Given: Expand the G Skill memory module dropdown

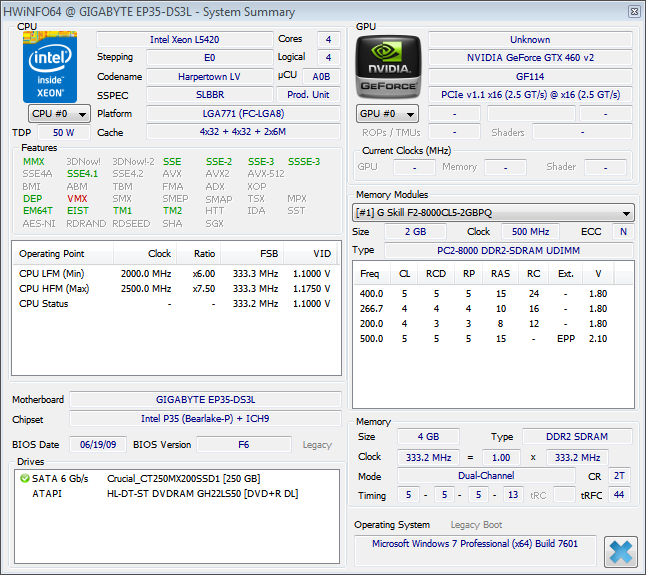Looking at the screenshot, I should [x=493, y=213].
